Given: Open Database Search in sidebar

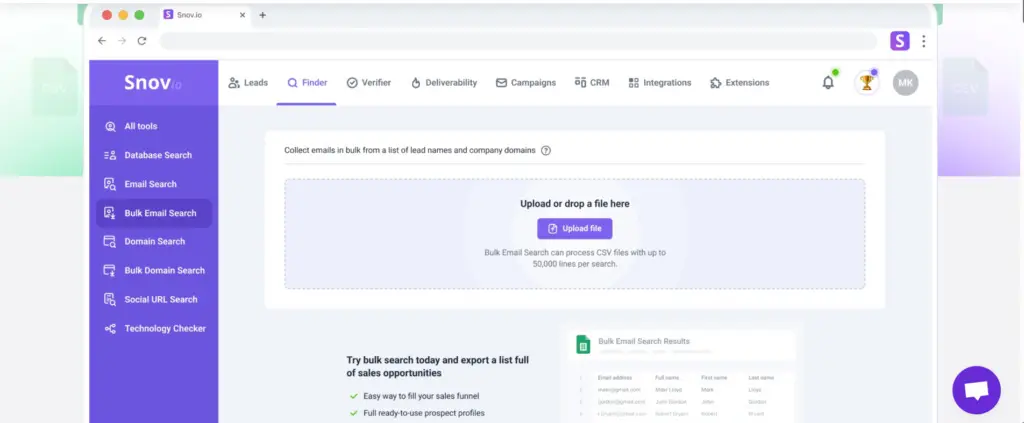Looking at the screenshot, I should (154, 155).
